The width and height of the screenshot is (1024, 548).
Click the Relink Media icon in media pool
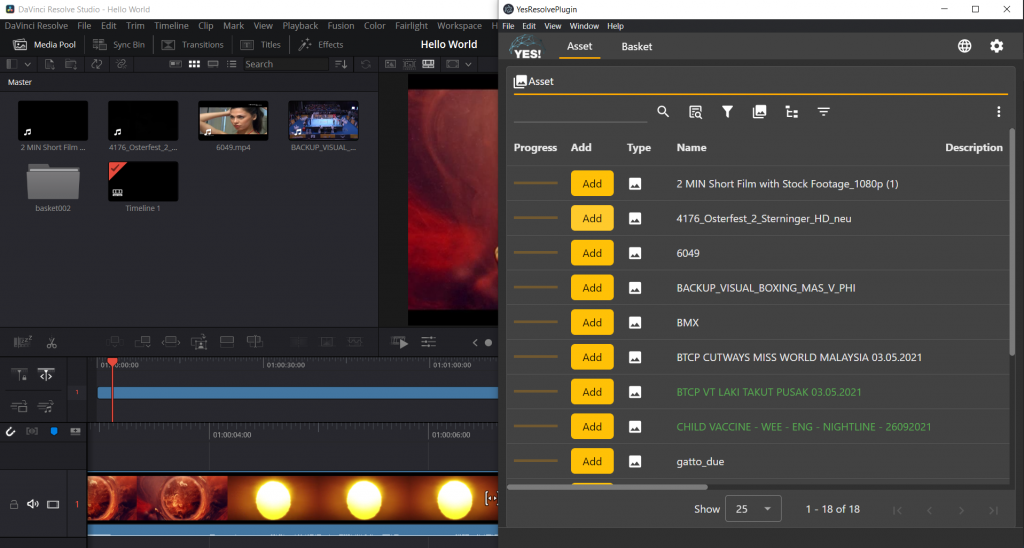tap(121, 64)
